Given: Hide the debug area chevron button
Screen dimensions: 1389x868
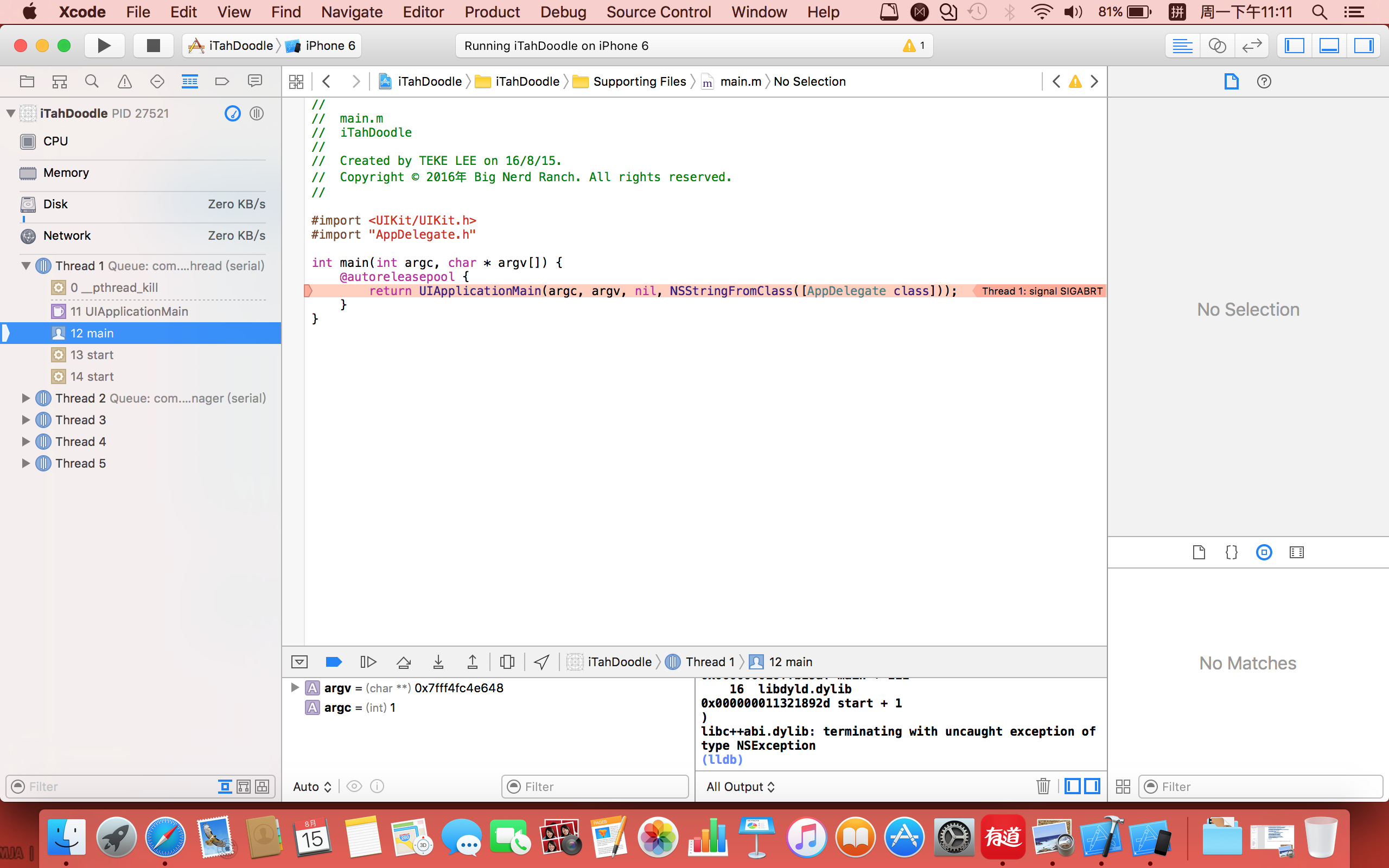Looking at the screenshot, I should pos(300,662).
